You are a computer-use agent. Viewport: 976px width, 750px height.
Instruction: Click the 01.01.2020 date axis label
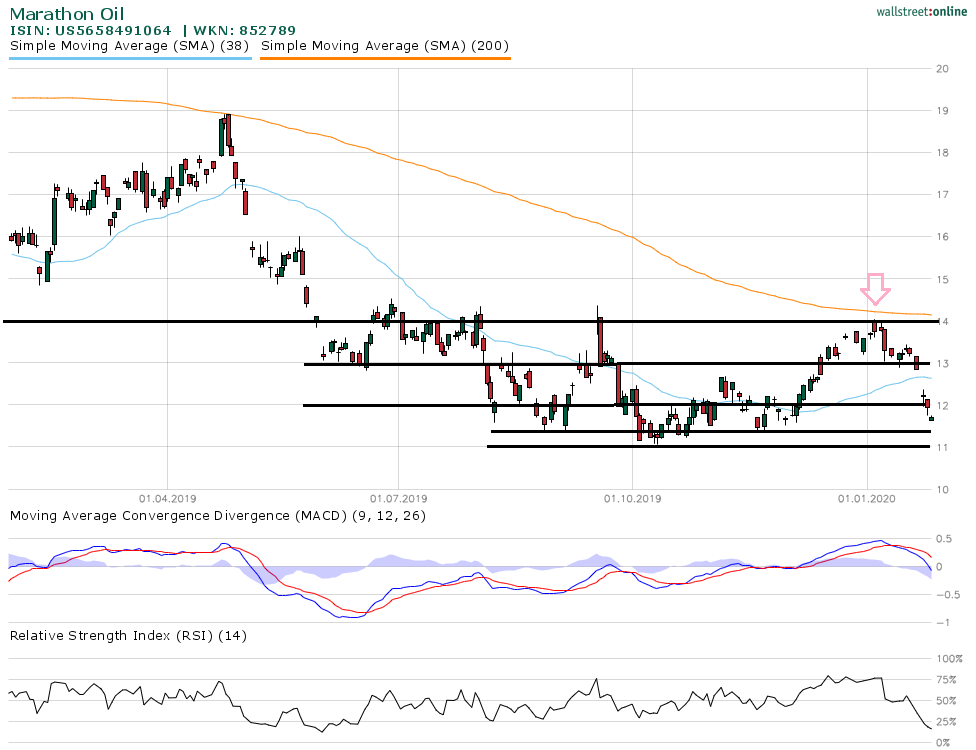click(867, 497)
